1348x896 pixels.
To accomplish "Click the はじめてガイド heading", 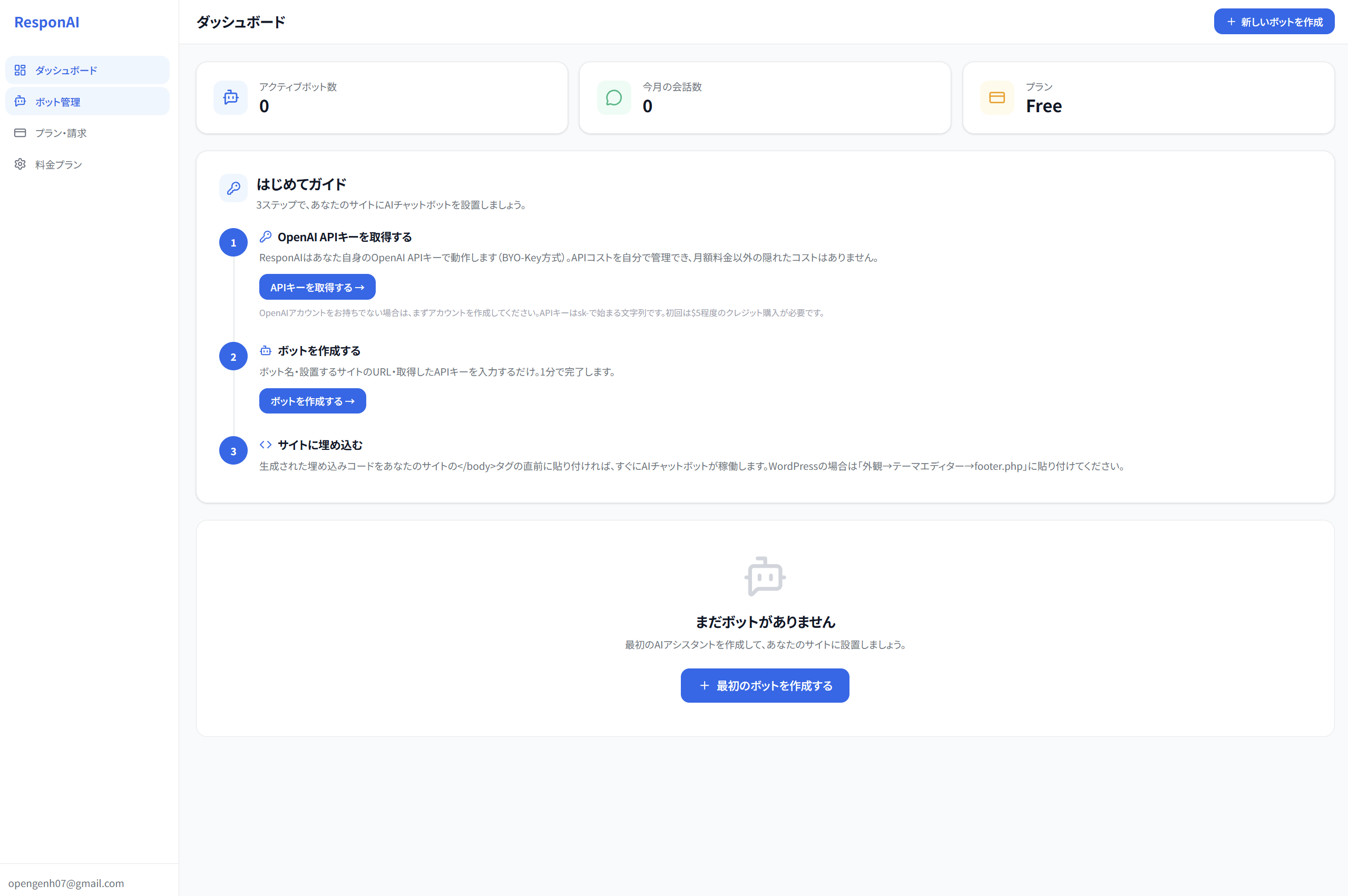I will coord(301,184).
